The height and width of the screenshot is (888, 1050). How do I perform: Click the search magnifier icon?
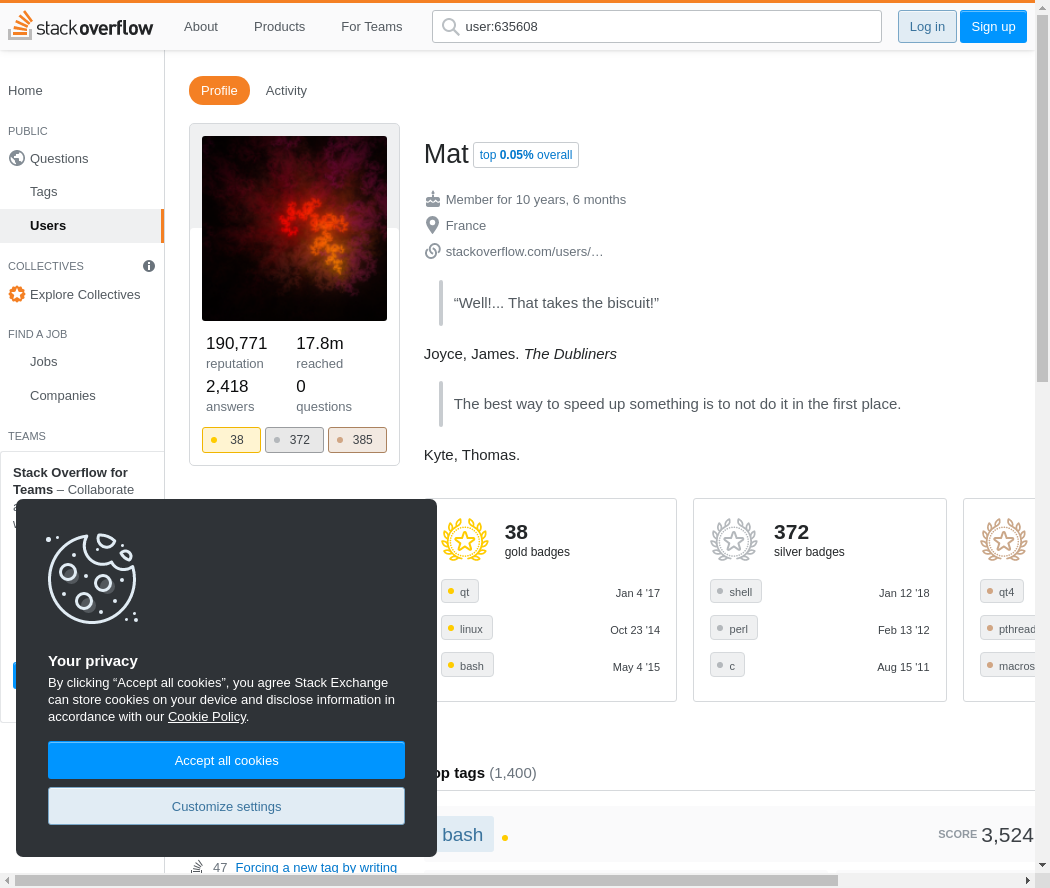(450, 27)
